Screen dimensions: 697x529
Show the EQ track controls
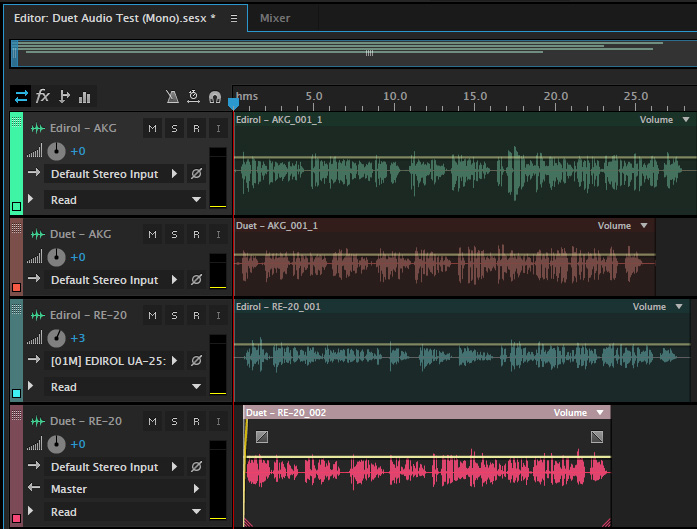point(84,97)
